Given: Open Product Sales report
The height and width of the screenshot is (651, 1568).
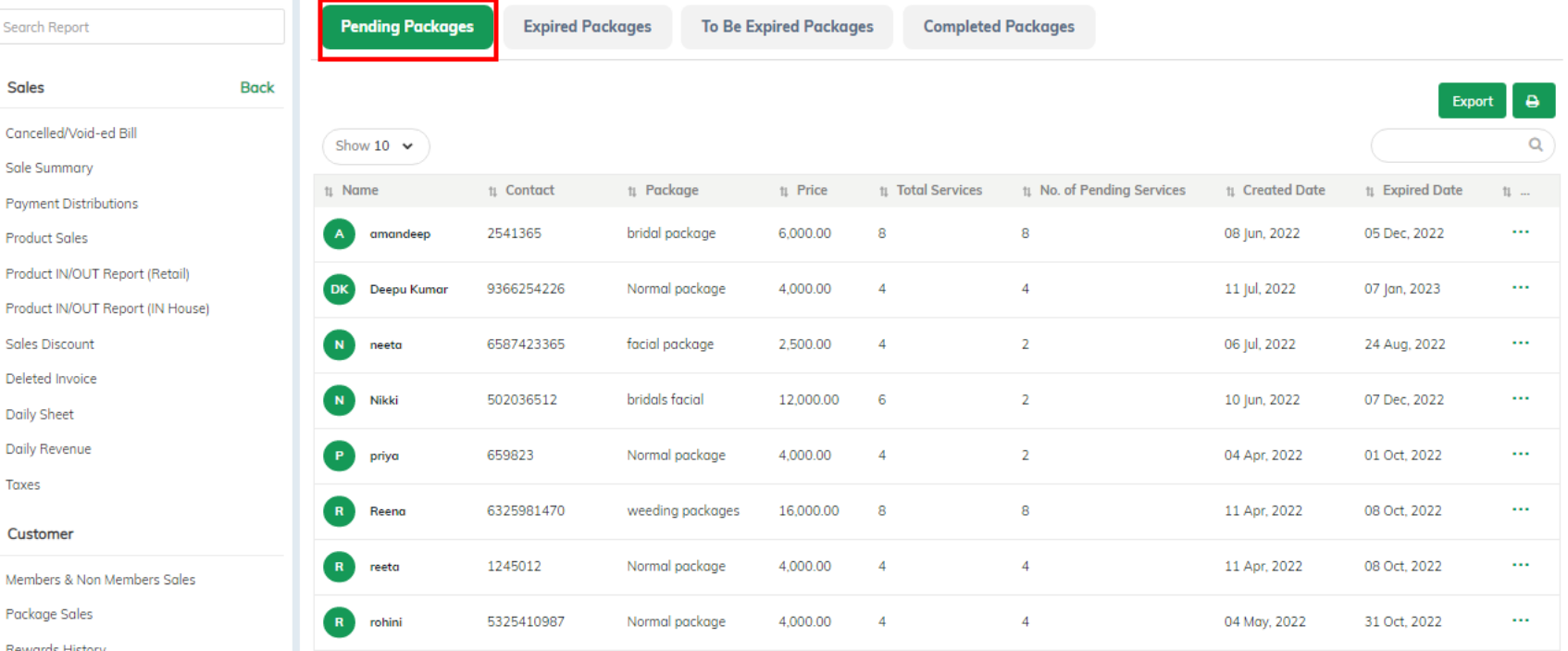Looking at the screenshot, I should click(46, 238).
